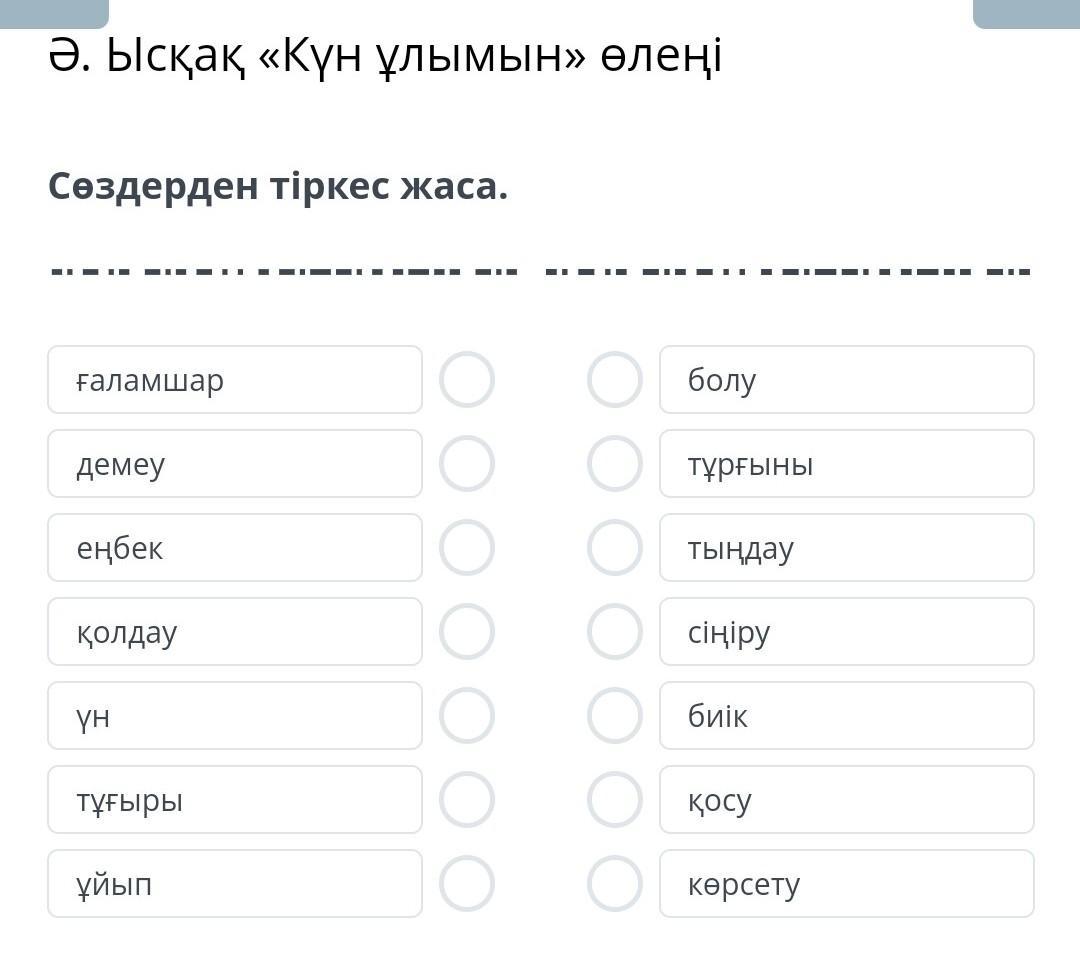Click the тұрғыны word box
Viewport: 1080px width, 968px height.
[846, 464]
